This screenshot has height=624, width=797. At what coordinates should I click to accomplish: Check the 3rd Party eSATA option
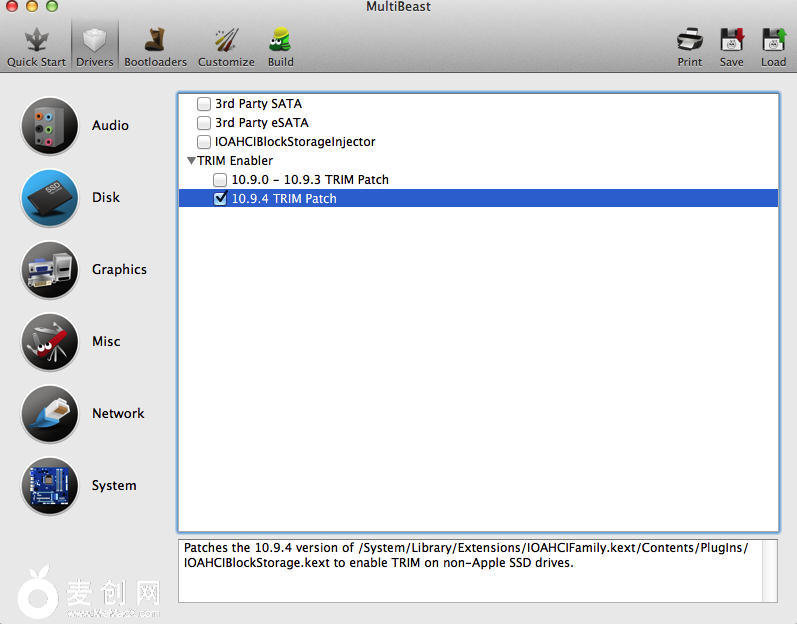pyautogui.click(x=204, y=123)
